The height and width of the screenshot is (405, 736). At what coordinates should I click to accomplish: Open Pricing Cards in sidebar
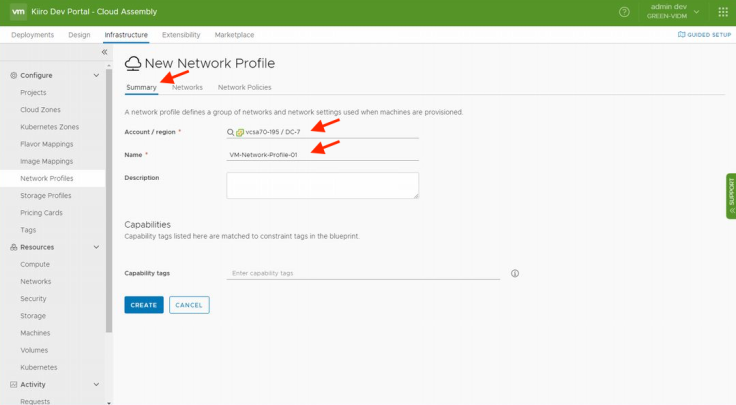[x=41, y=213]
